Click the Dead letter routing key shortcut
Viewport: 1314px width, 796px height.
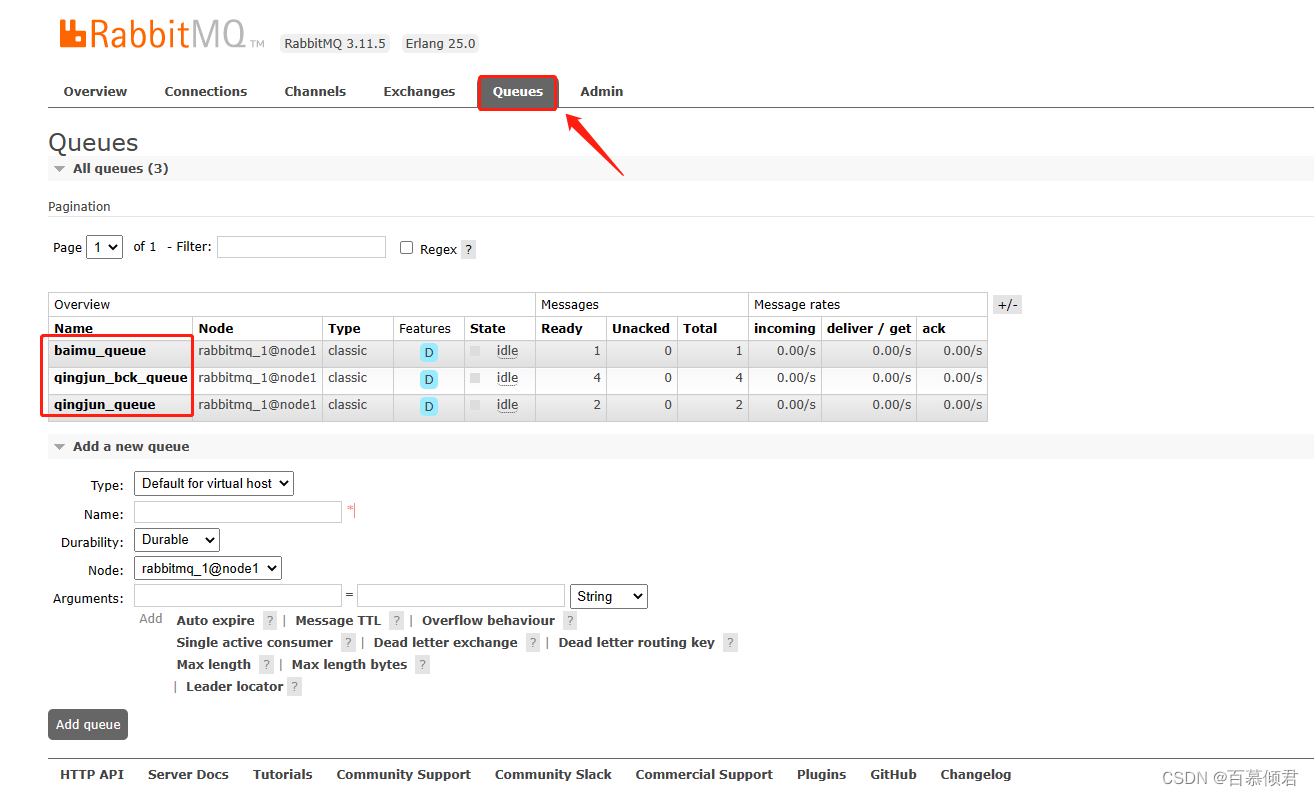(637, 643)
